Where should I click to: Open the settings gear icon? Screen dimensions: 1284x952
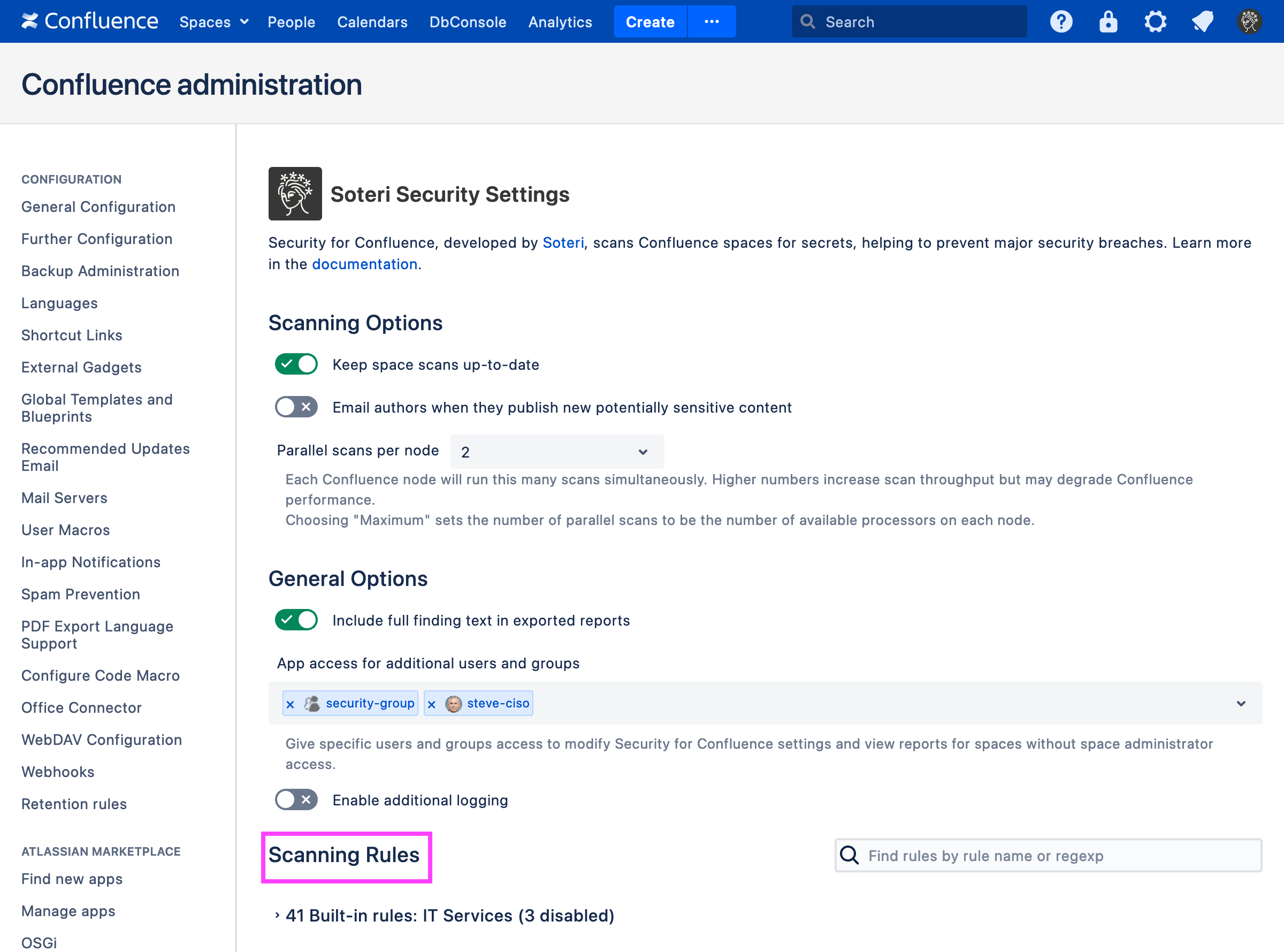coord(1155,22)
